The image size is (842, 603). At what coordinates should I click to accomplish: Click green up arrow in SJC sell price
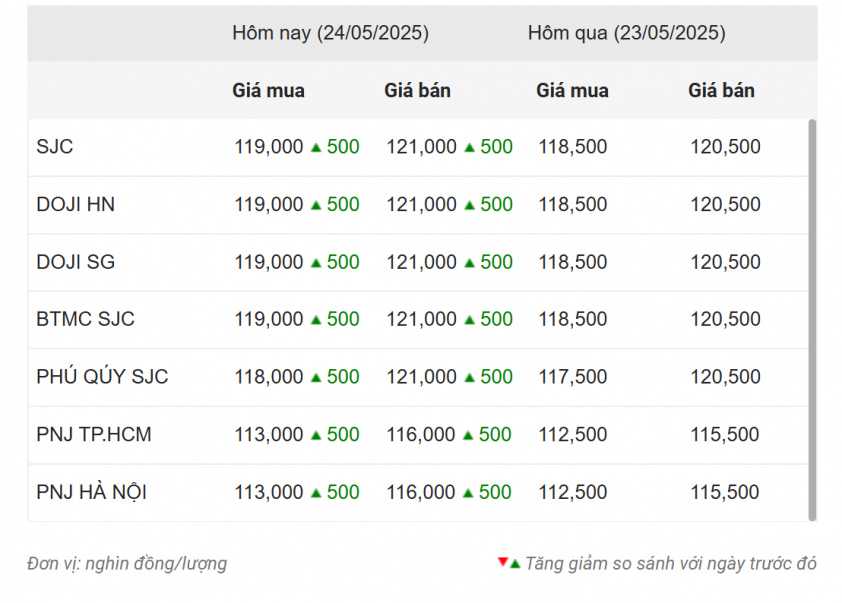pyautogui.click(x=469, y=148)
